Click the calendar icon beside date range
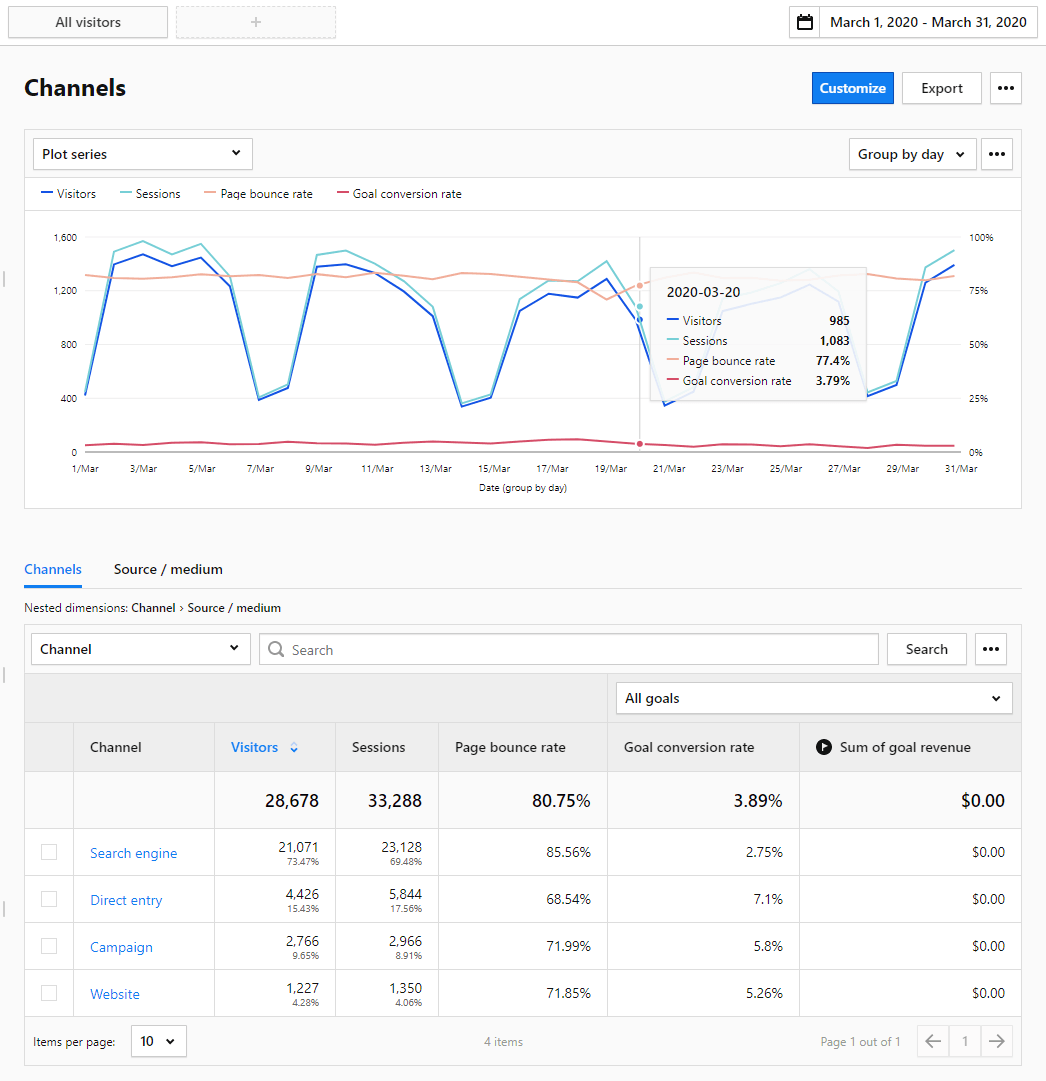The width and height of the screenshot is (1046, 1081). [x=804, y=22]
